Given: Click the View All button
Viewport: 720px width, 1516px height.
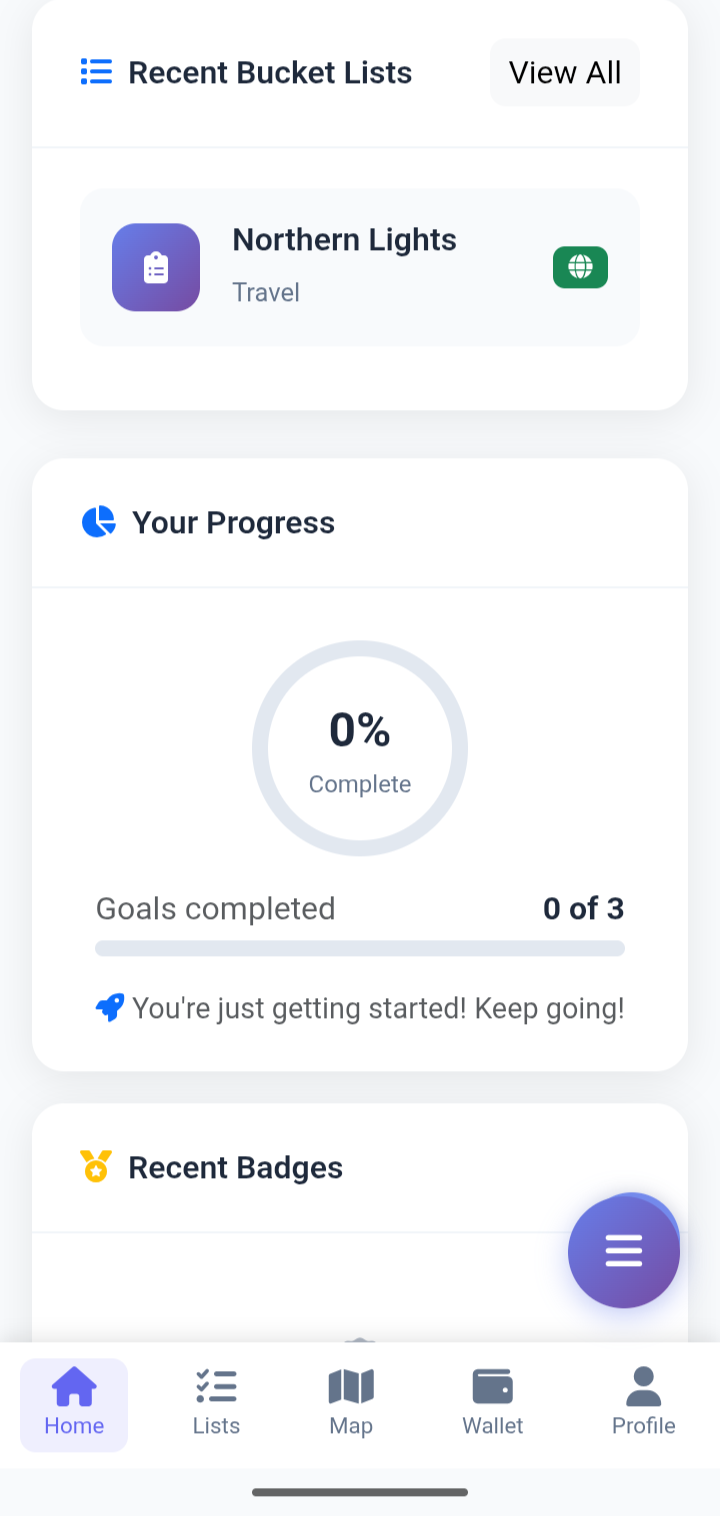Looking at the screenshot, I should point(564,72).
